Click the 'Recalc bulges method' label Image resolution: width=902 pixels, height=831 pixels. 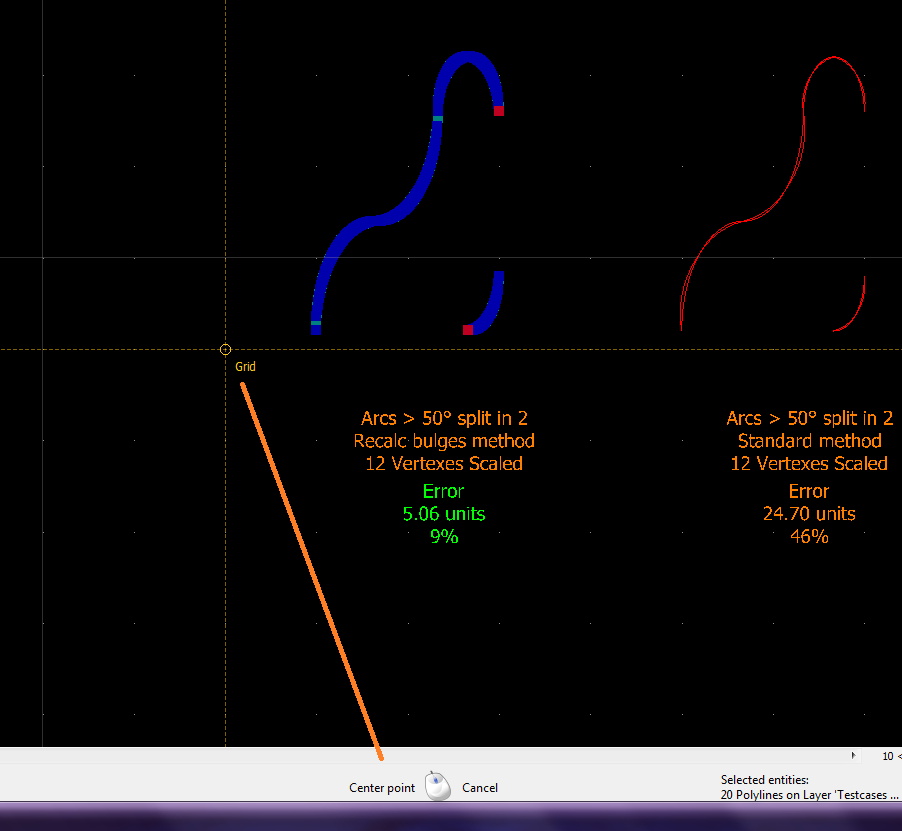pos(444,441)
